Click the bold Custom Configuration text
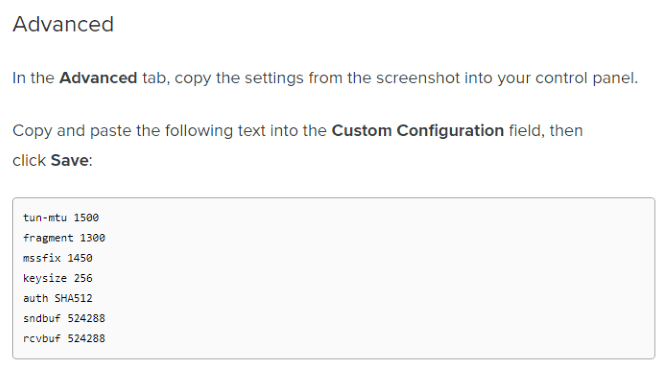This screenshot has height=374, width=670. [417, 130]
